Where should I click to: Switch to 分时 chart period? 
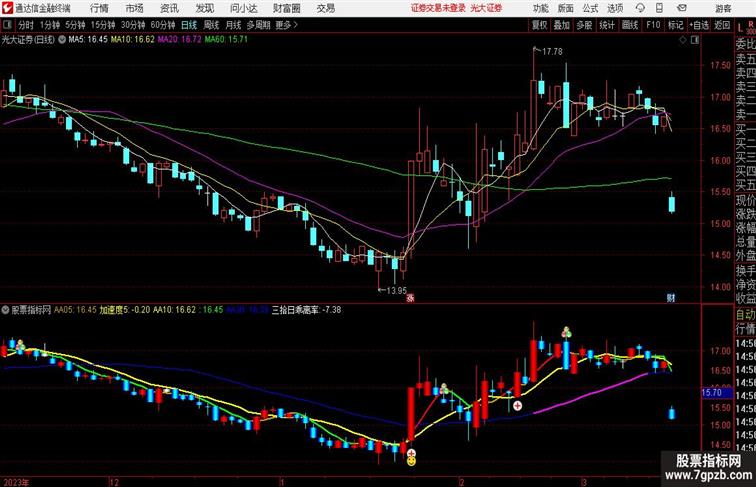(x=26, y=25)
